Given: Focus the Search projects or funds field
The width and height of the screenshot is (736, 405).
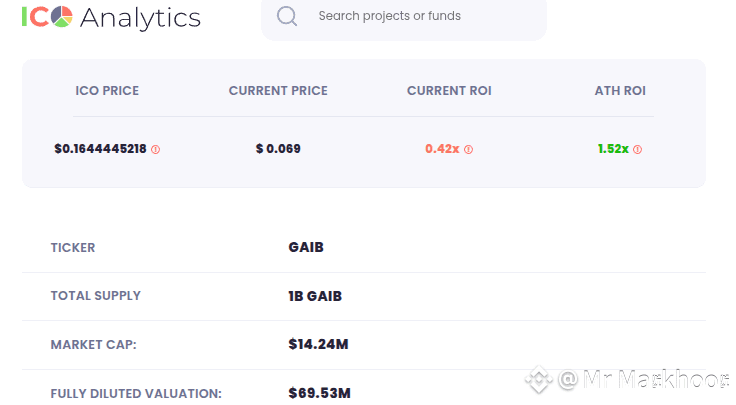Looking at the screenshot, I should (420, 17).
